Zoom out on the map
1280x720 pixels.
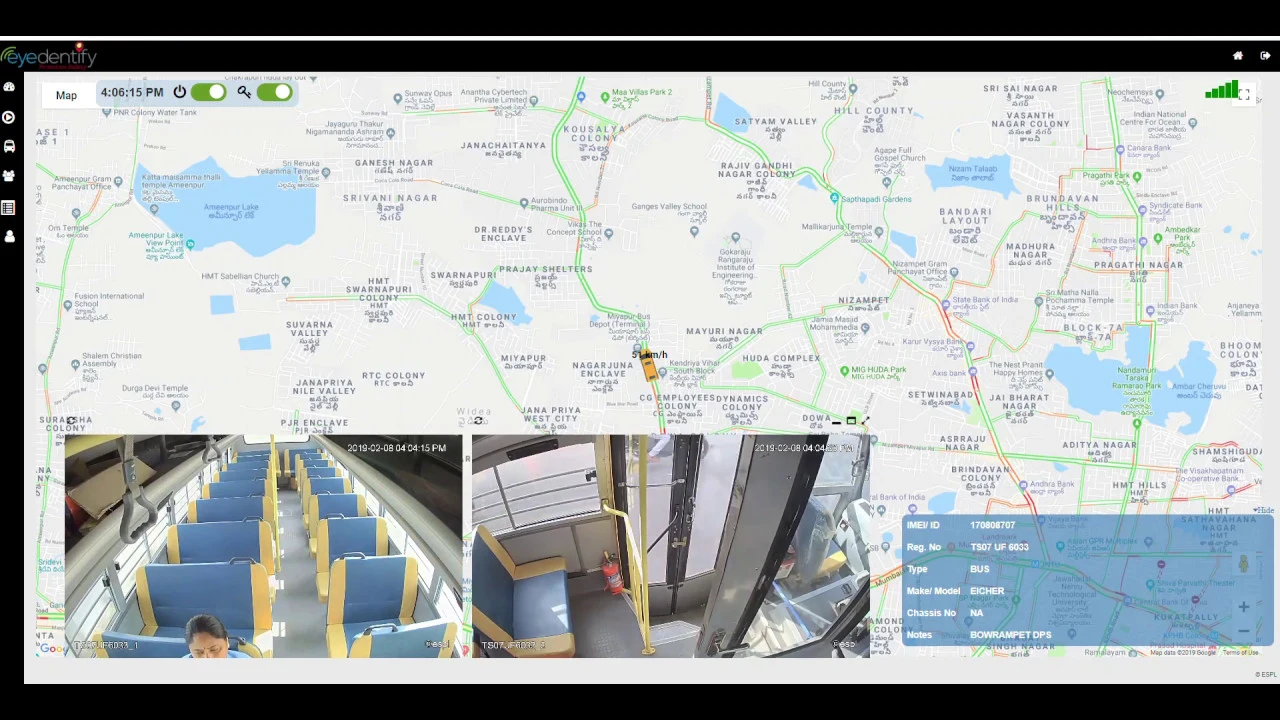pos(1243,631)
